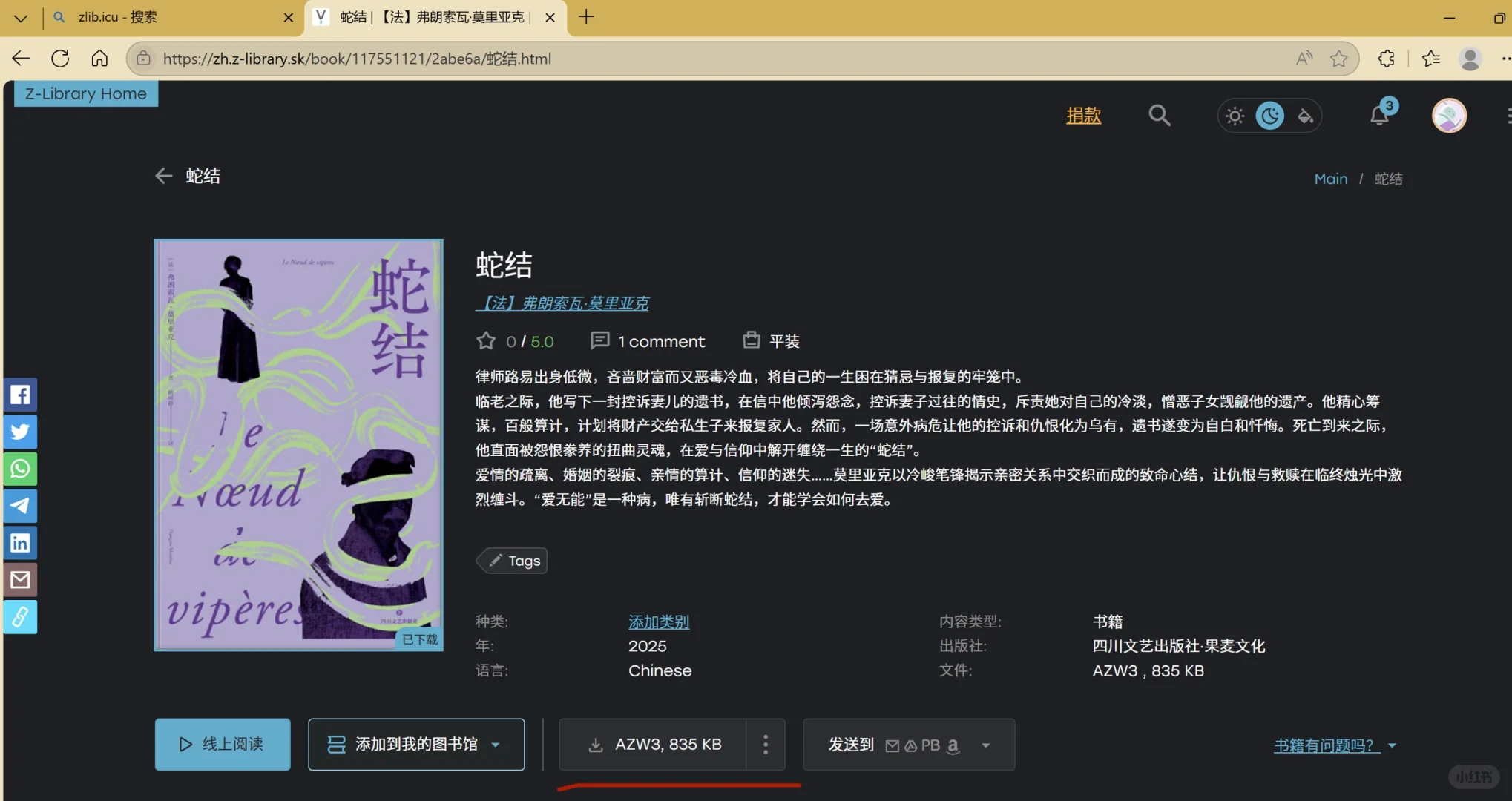1512x801 pixels.
Task: Click 四川文艺出版社·果麦文化 publisher text
Action: point(1179,646)
